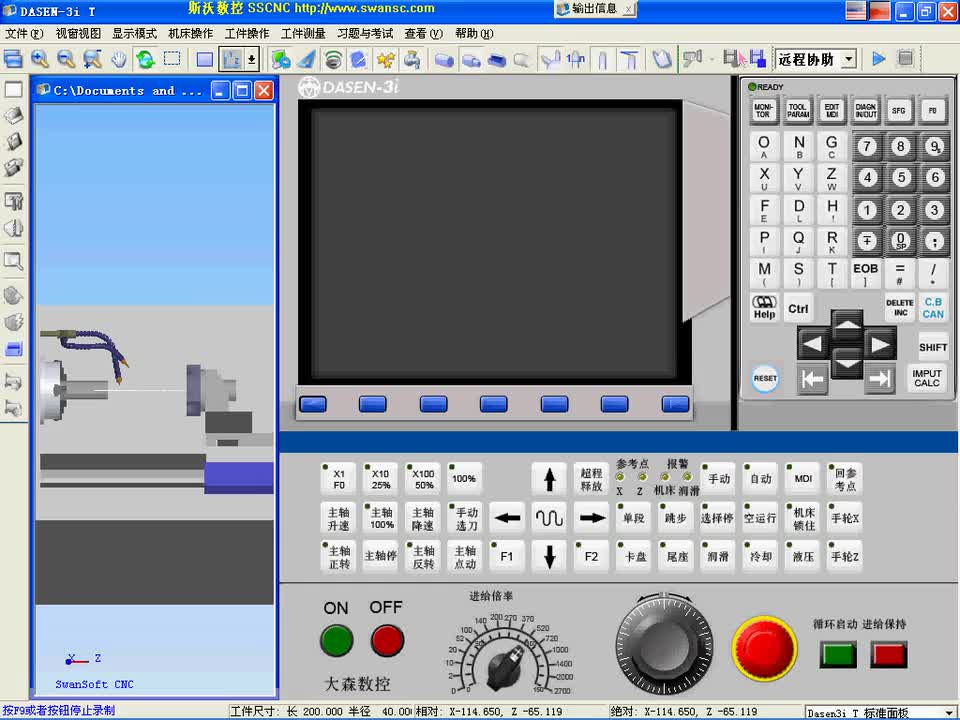Screen dimensions: 960x720
Task: Open the 显示模式 menu
Action: [134, 34]
